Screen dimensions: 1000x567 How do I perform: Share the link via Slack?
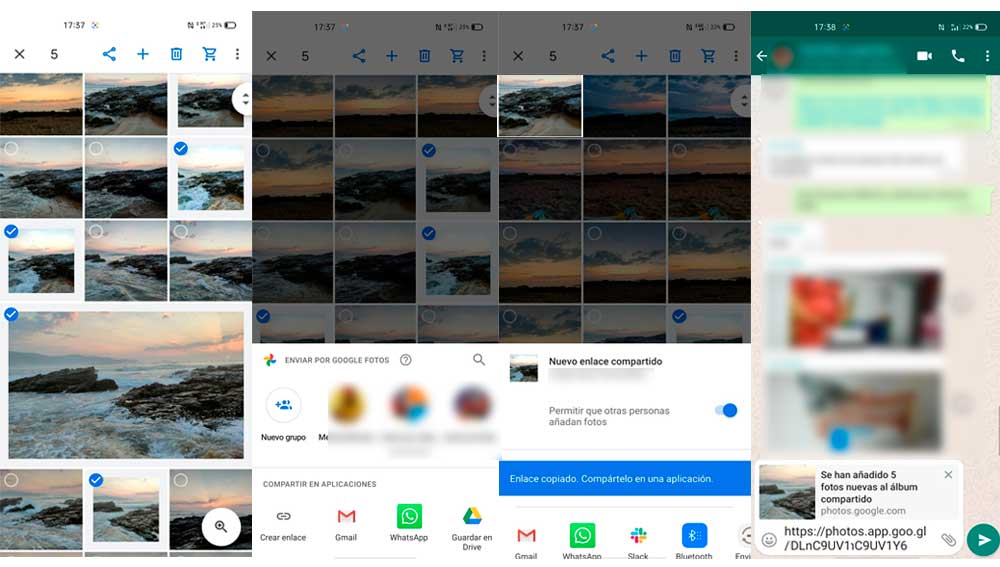click(638, 542)
